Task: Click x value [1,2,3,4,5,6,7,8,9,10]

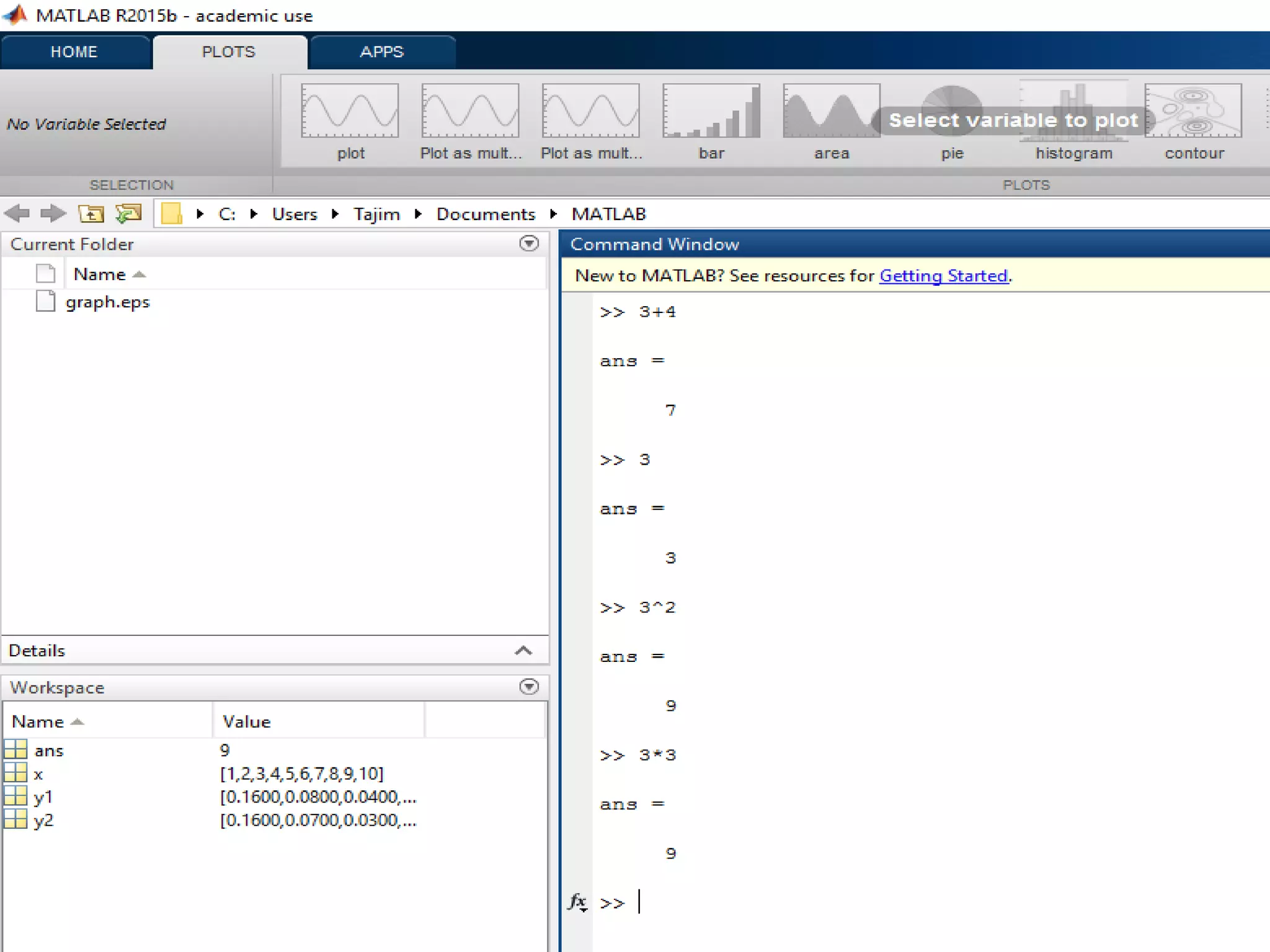Action: (x=302, y=773)
